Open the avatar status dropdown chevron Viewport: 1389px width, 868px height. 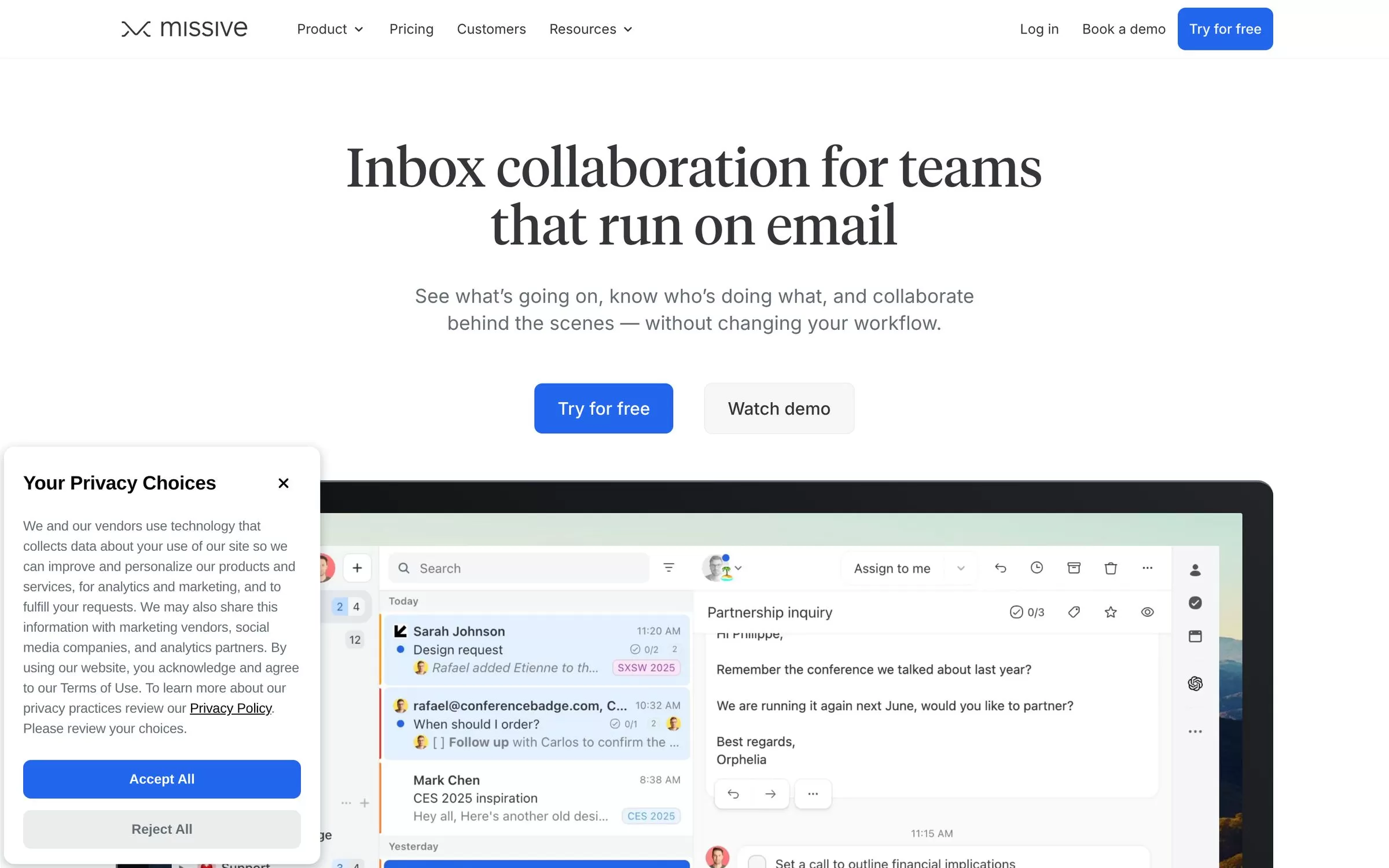[738, 568]
